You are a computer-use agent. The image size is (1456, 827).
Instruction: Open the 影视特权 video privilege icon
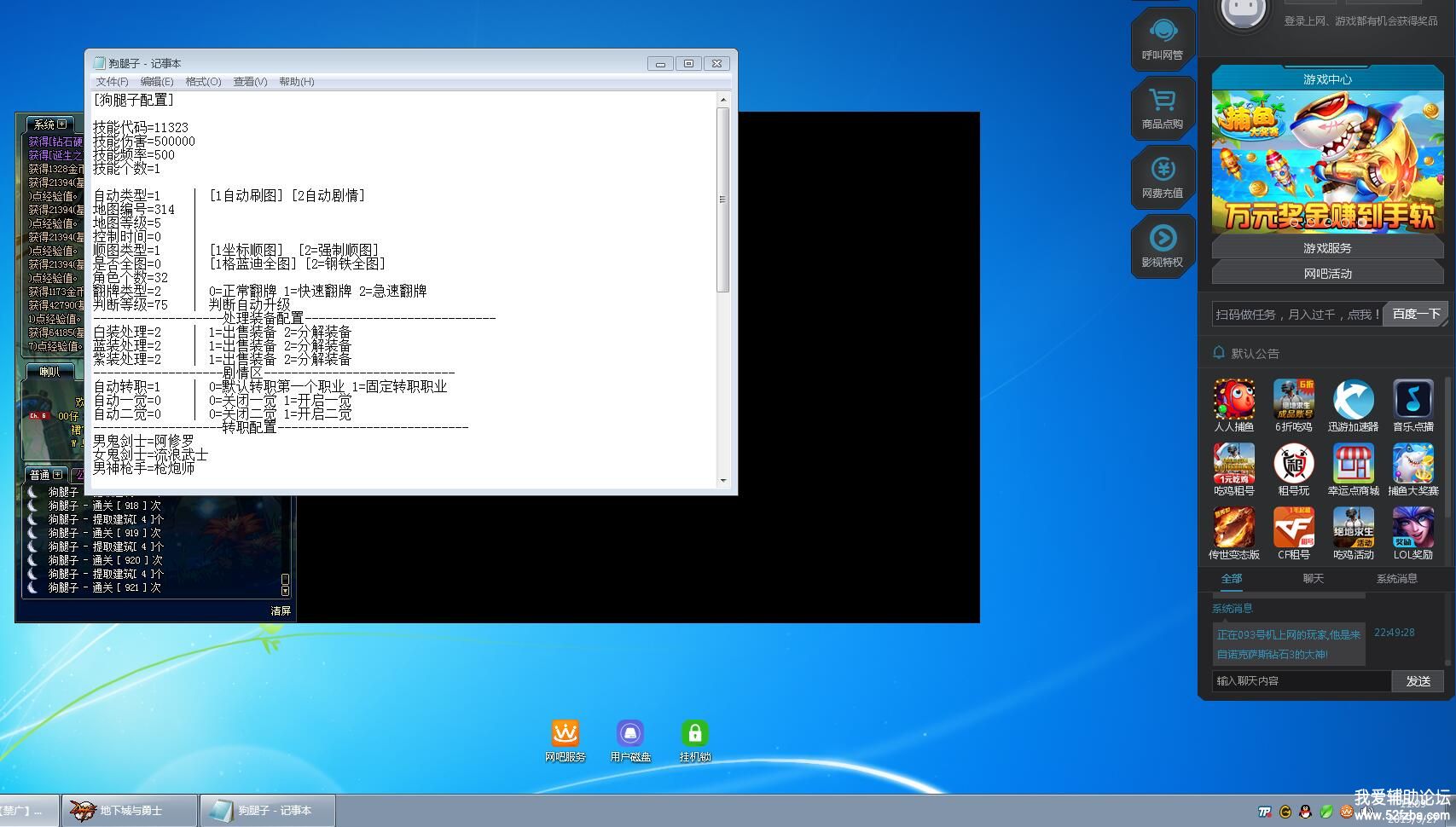(x=1162, y=246)
